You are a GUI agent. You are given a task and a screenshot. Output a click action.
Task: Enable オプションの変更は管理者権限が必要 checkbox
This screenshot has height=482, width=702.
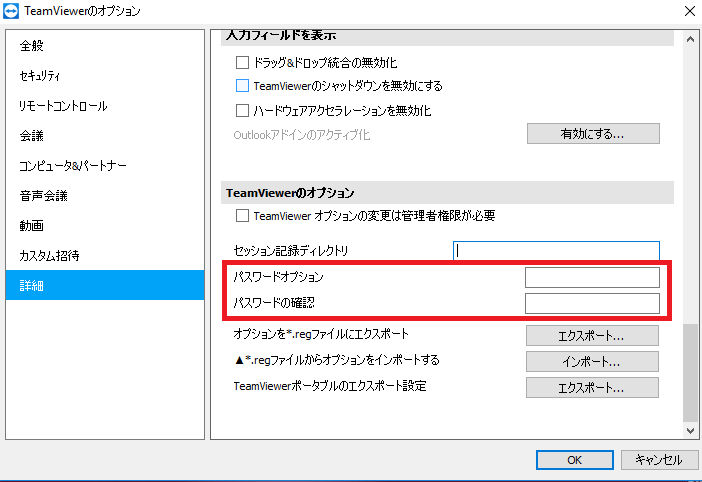(x=242, y=216)
